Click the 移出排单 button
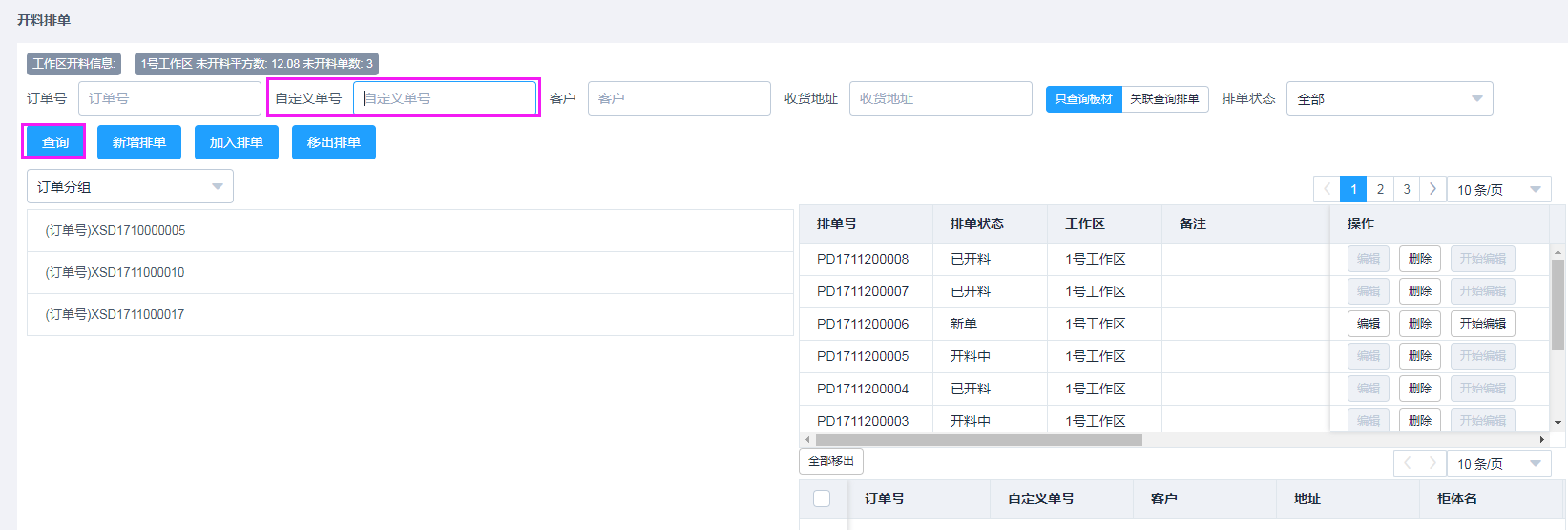This screenshot has height=530, width=1568. 333,142
